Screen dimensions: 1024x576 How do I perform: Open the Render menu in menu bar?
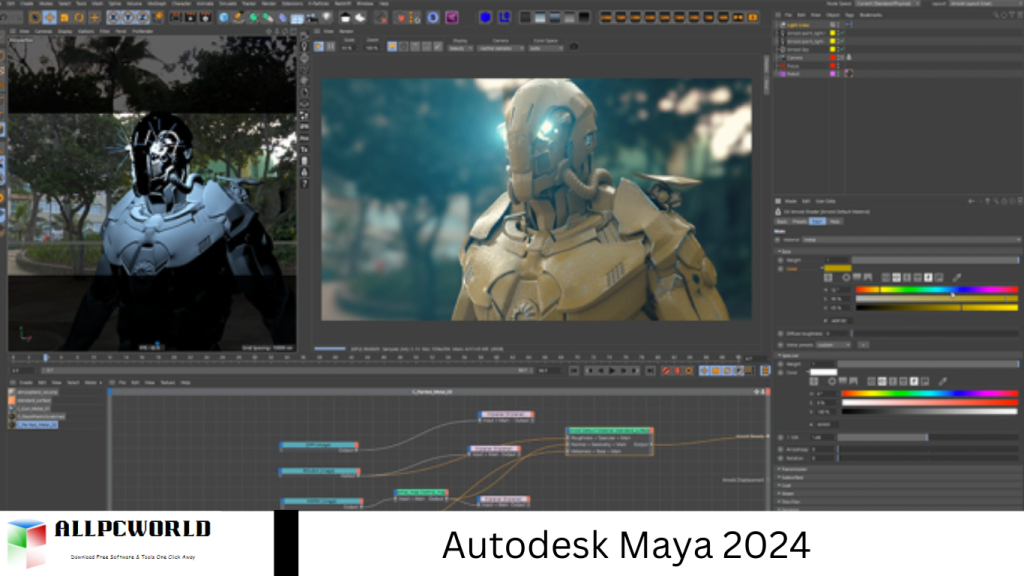[x=268, y=3]
